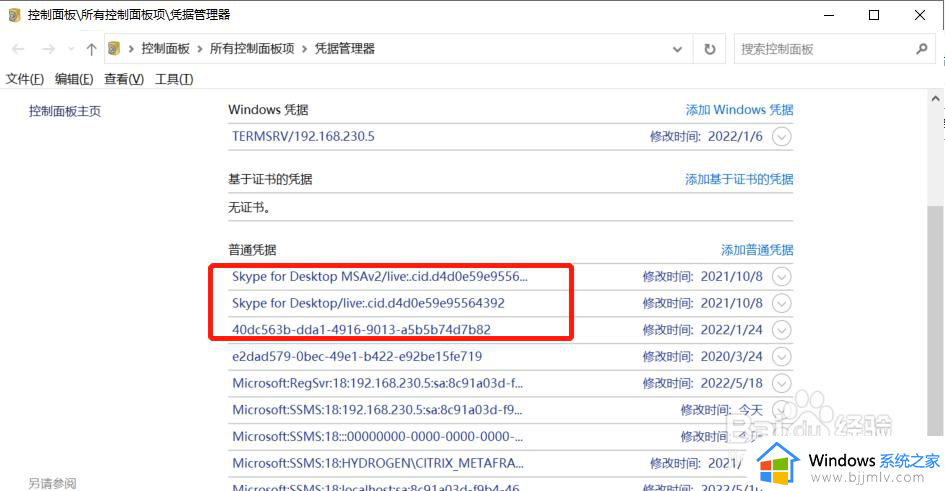The image size is (945, 491).
Task: Expand Microsoft:RegSvr:18 credential chevron
Action: [782, 383]
